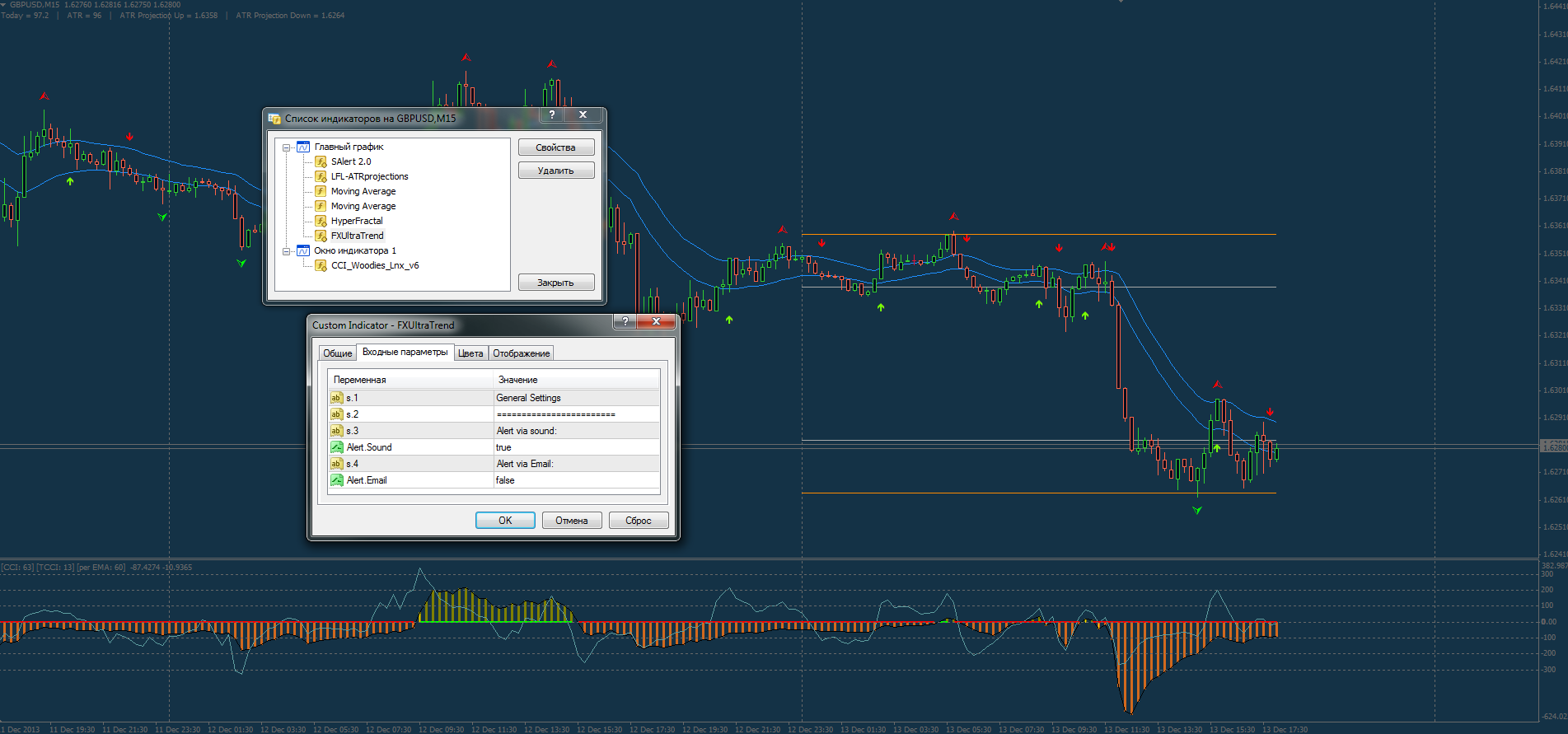Click the 'true' value for Alert.Sound

click(x=577, y=447)
